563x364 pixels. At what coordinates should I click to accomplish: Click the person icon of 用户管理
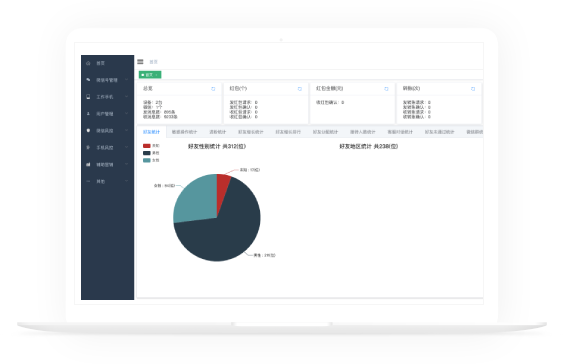point(88,113)
